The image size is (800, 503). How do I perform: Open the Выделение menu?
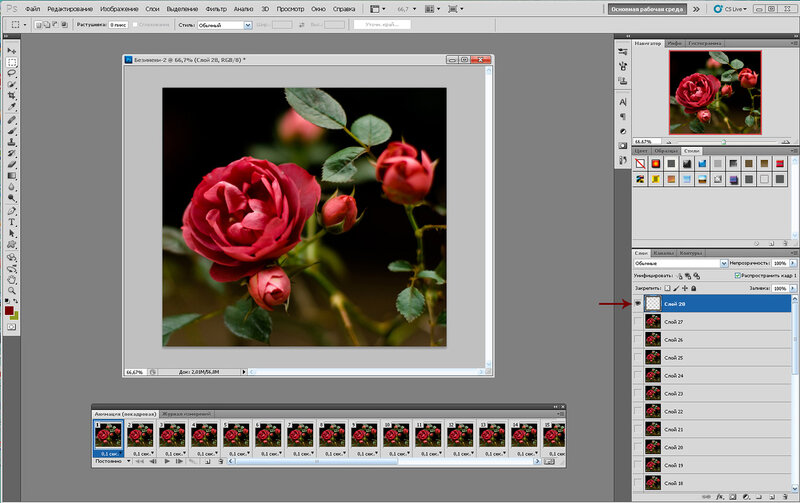coord(182,9)
